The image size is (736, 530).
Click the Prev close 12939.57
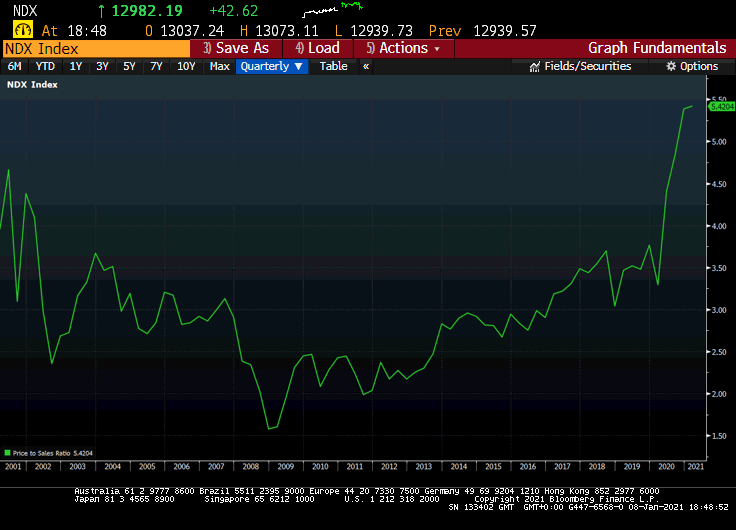[505, 31]
